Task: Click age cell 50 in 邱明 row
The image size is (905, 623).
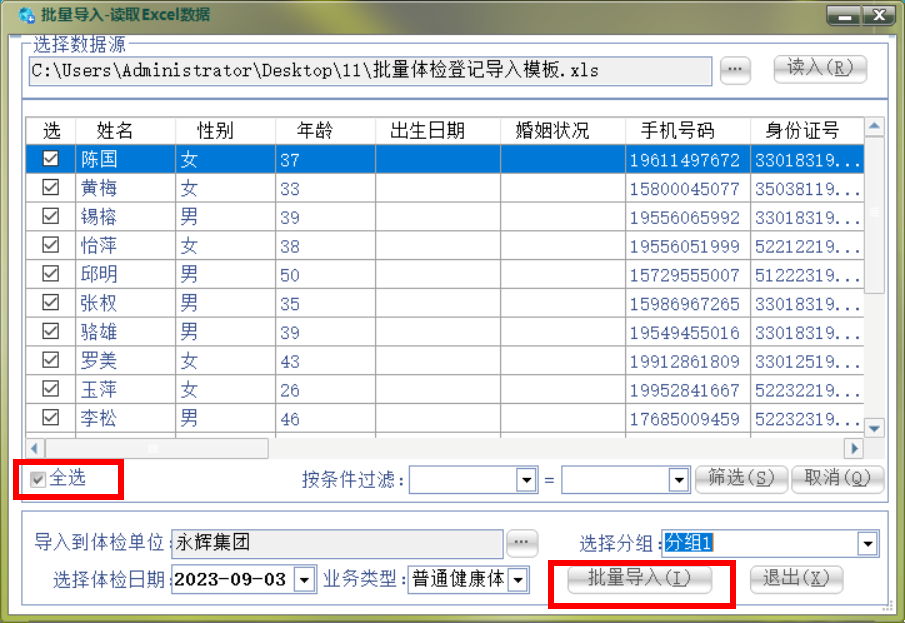Action: 326,274
